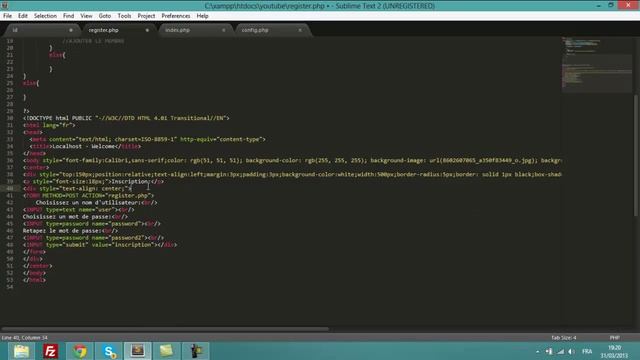Open the View menu
Viewport: 640px width, 360px height.
[x=86, y=16]
